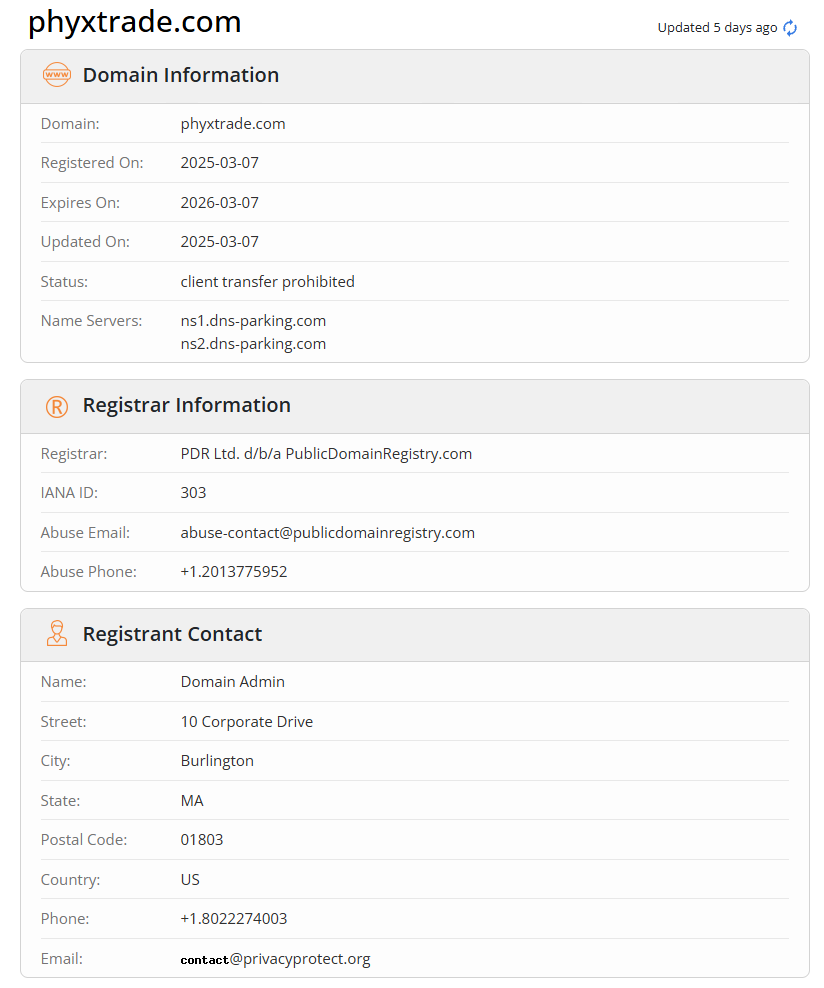Click the person icon beside Registrant Contact
The image size is (824, 988).
click(x=57, y=634)
